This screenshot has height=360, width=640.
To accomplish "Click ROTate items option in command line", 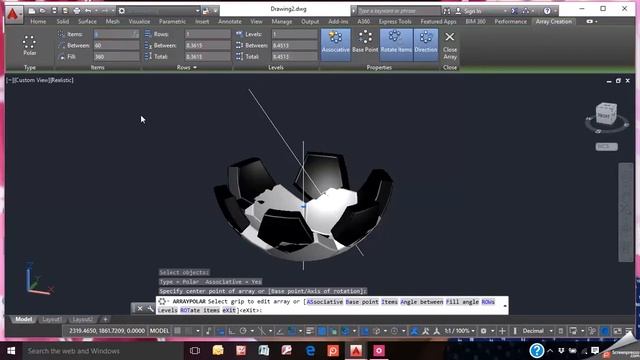I will click(200, 310).
